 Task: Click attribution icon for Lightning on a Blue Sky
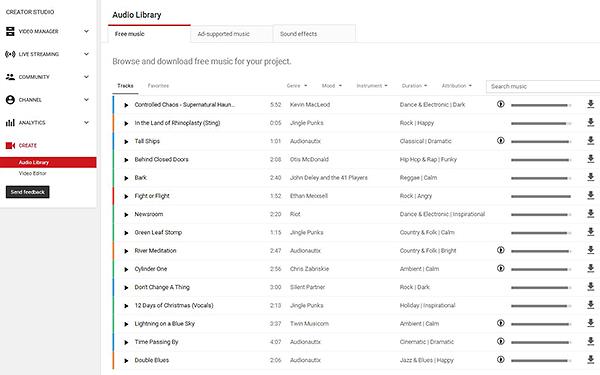click(501, 323)
